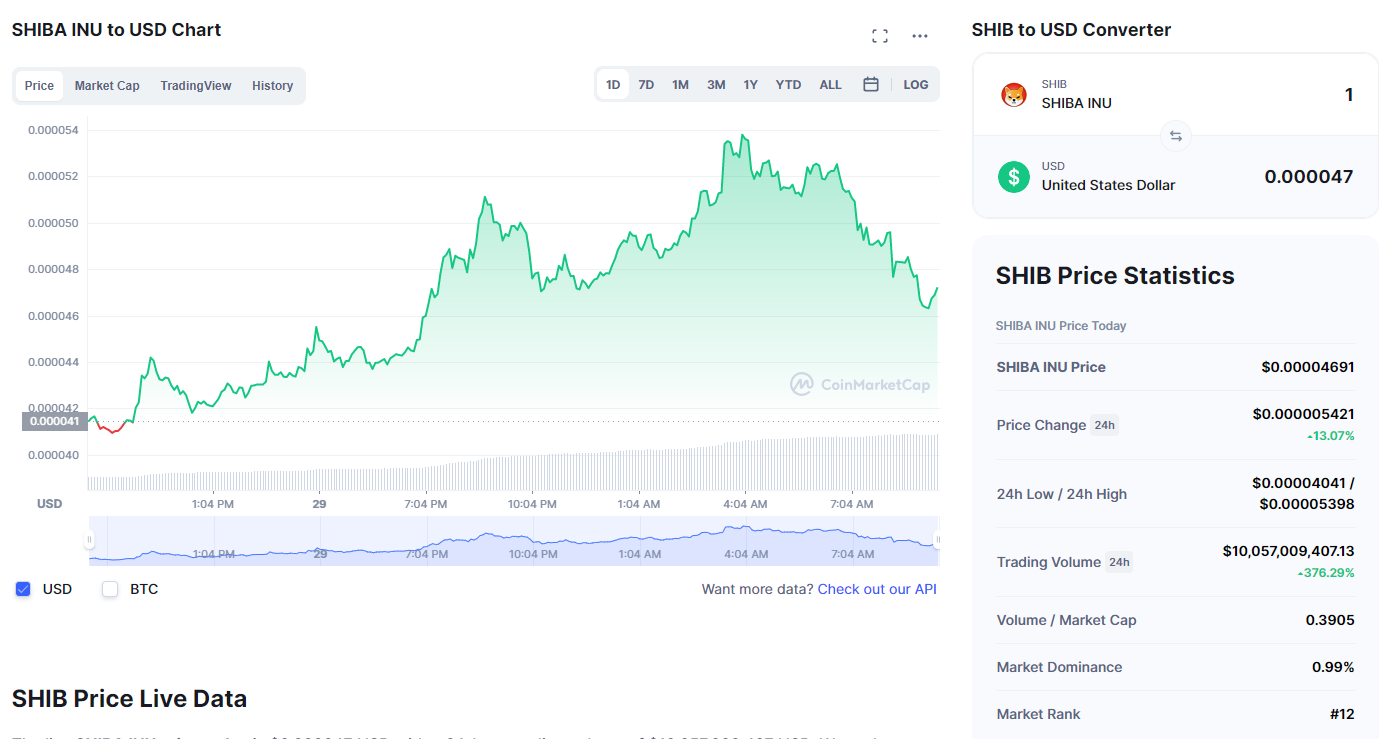The image size is (1379, 739).
Task: Set chart range to 1M
Action: (x=680, y=85)
